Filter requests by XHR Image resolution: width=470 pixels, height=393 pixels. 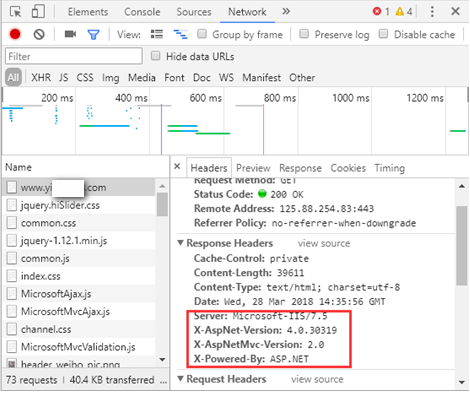pyautogui.click(x=41, y=78)
